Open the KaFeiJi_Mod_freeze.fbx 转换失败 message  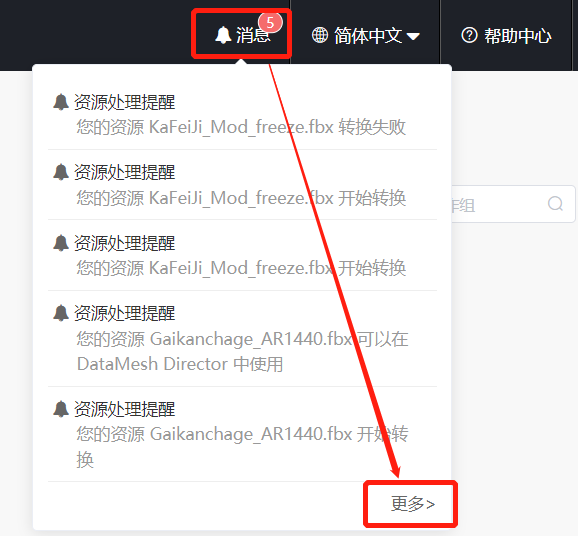click(x=242, y=115)
